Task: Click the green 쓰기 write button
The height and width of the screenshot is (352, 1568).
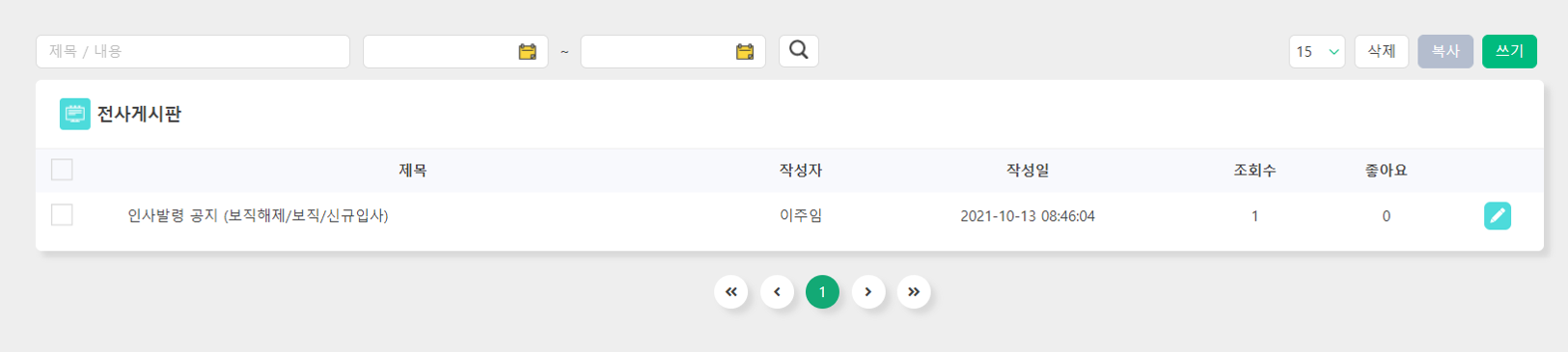Action: (x=1509, y=51)
